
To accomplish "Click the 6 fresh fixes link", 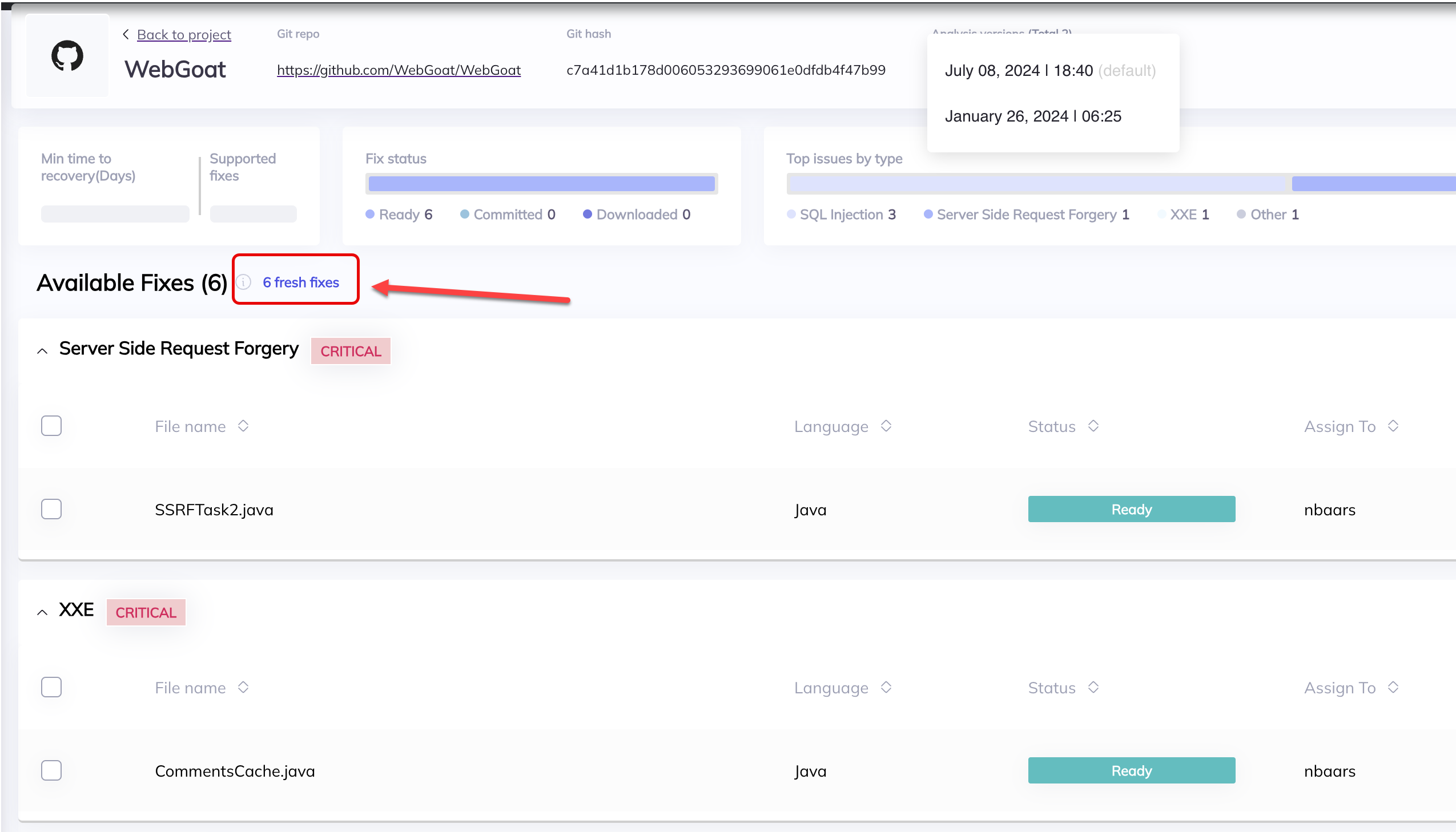I will [x=301, y=282].
